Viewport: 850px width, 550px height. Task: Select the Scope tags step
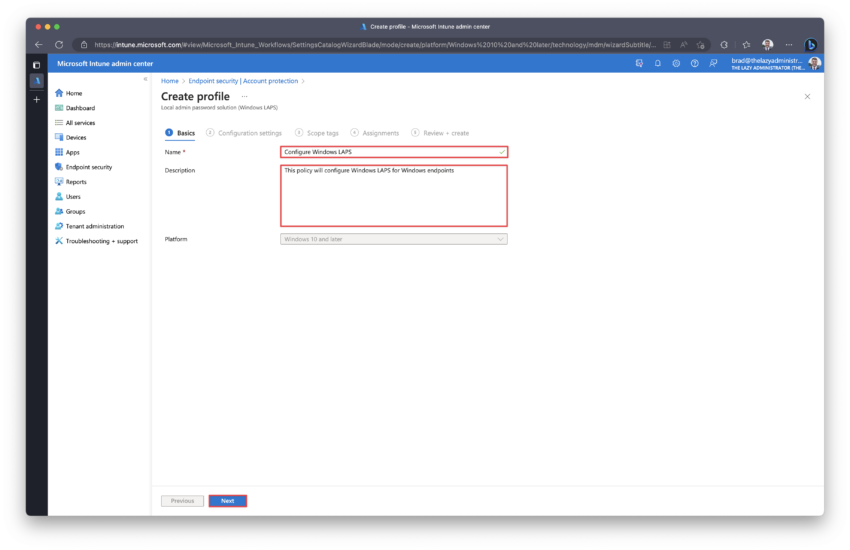pyautogui.click(x=317, y=133)
